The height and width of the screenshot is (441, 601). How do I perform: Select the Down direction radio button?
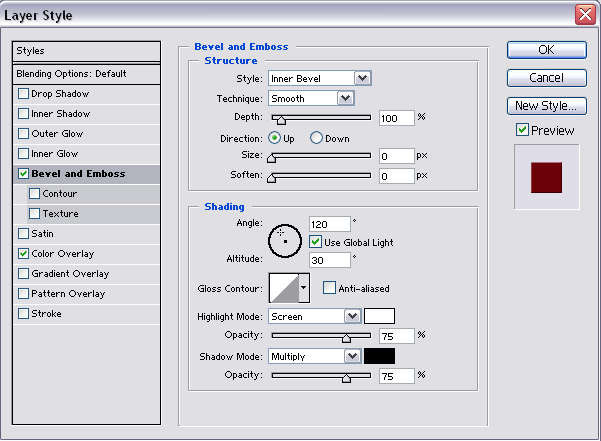click(x=316, y=138)
